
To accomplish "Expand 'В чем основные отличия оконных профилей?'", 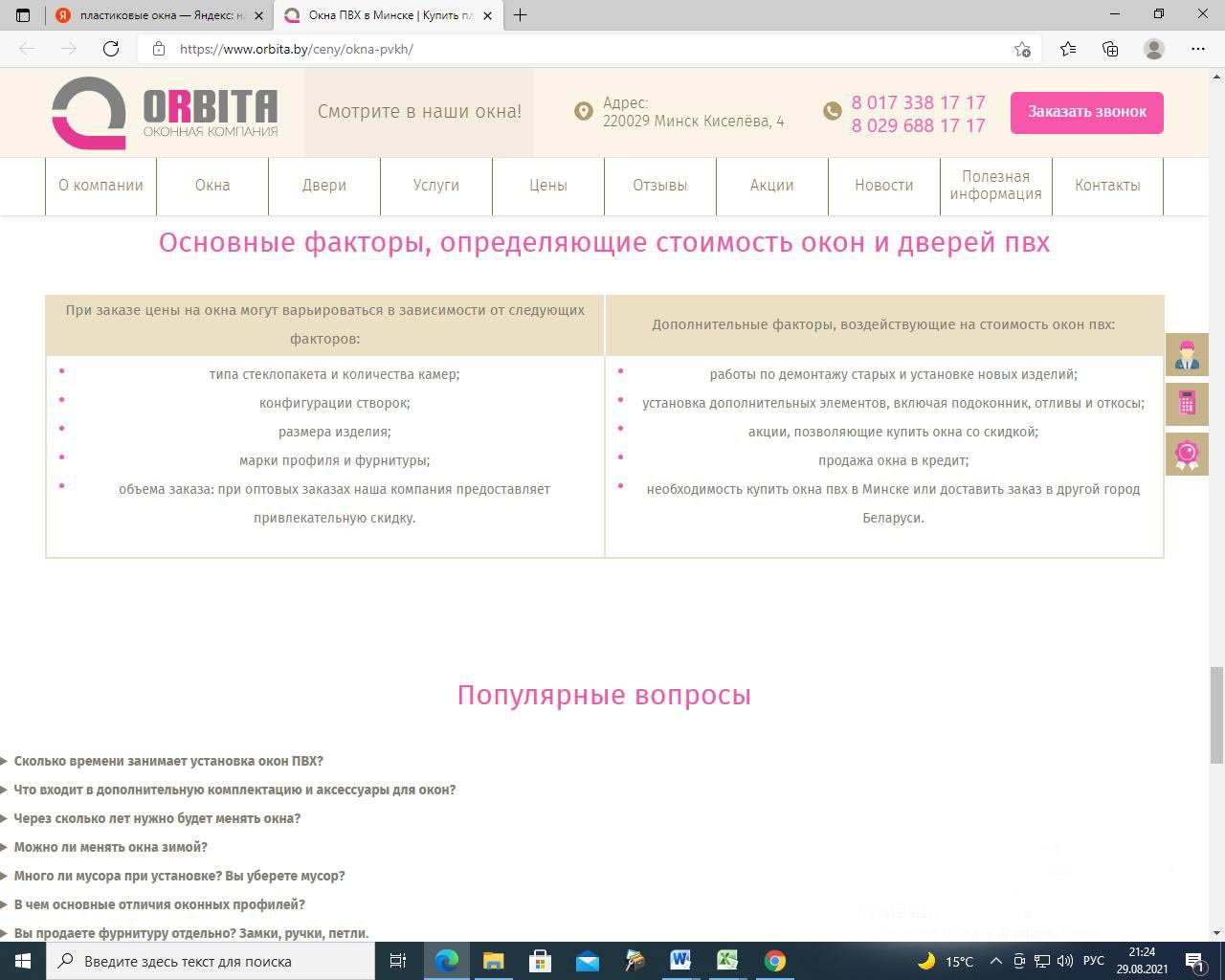I will click(159, 904).
